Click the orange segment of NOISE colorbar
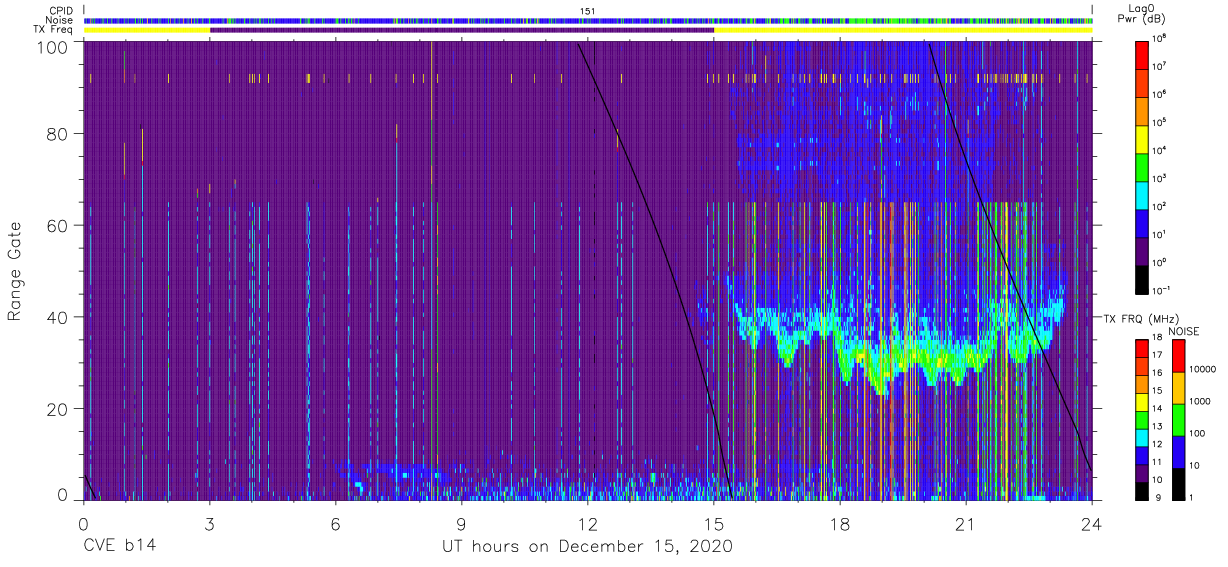This screenshot has height=567, width=1228. (1177, 388)
